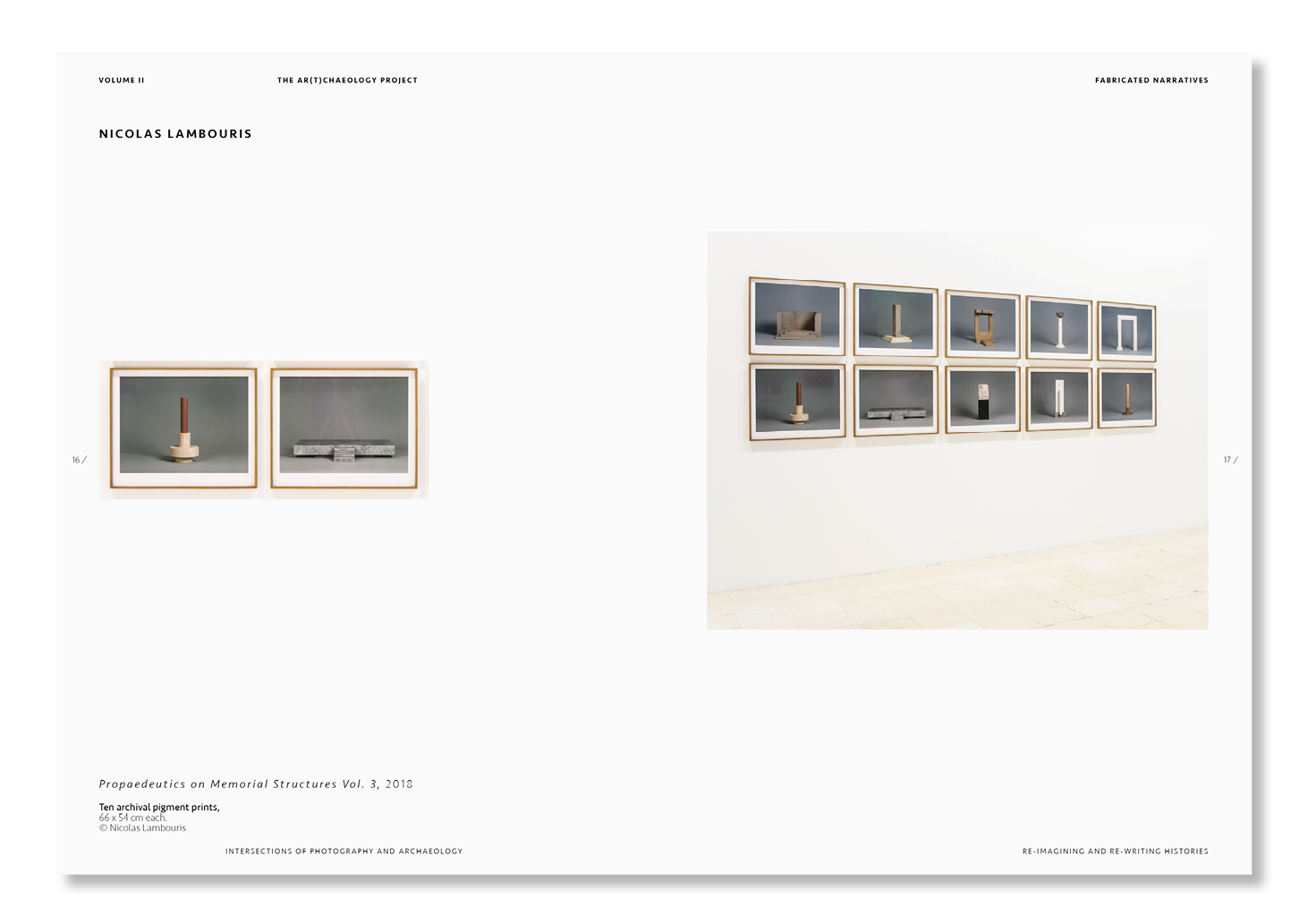Click page number 16 on the left margin
Viewport: 1308px width, 924px height.
(x=77, y=460)
